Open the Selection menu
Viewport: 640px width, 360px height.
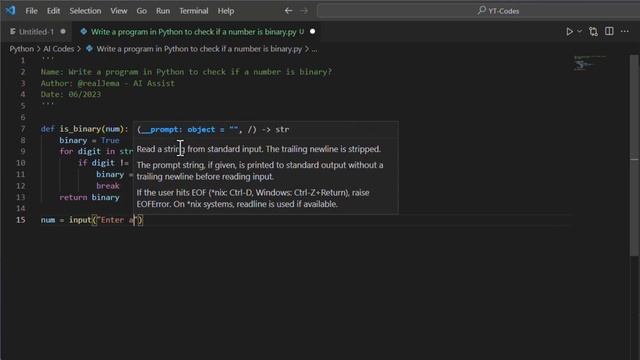(85, 11)
